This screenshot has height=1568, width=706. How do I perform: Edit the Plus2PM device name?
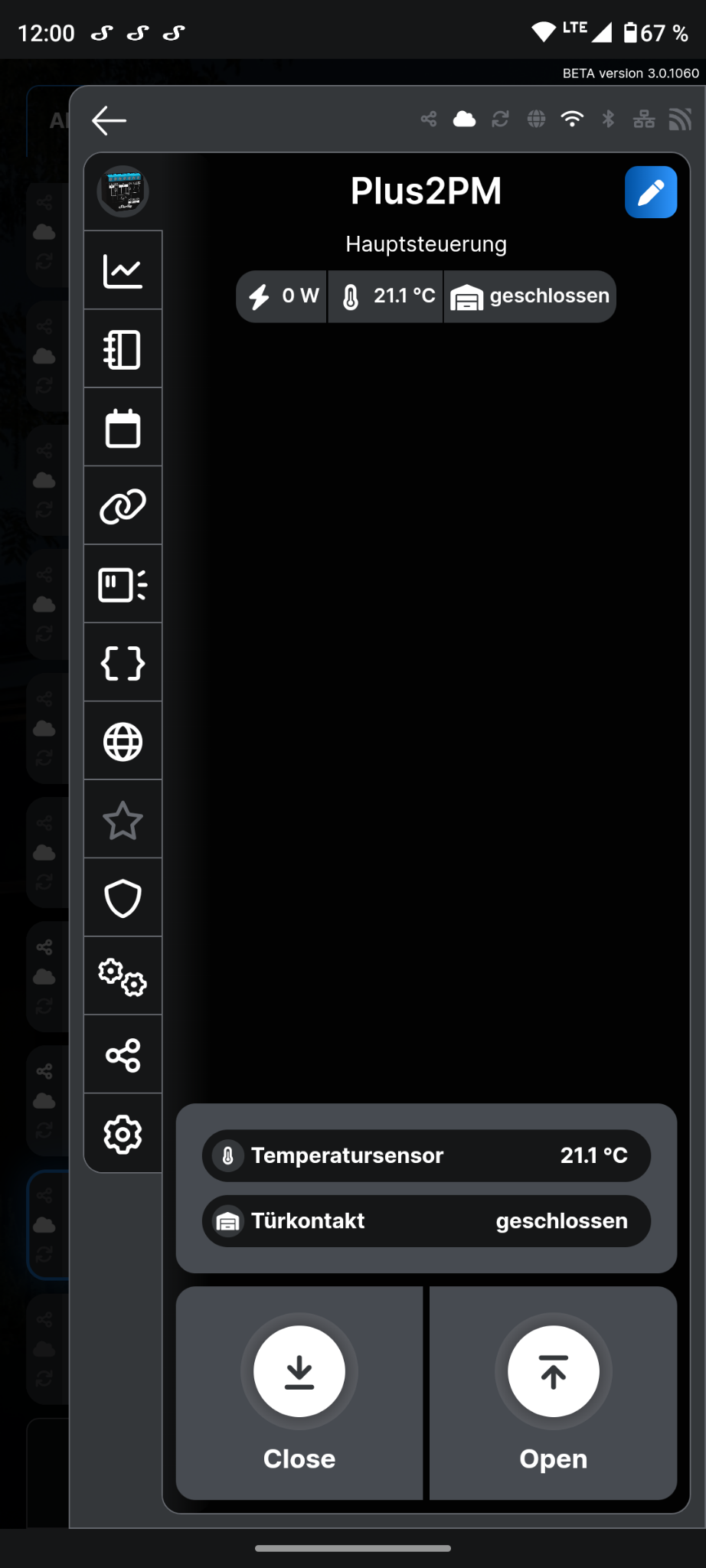(651, 192)
